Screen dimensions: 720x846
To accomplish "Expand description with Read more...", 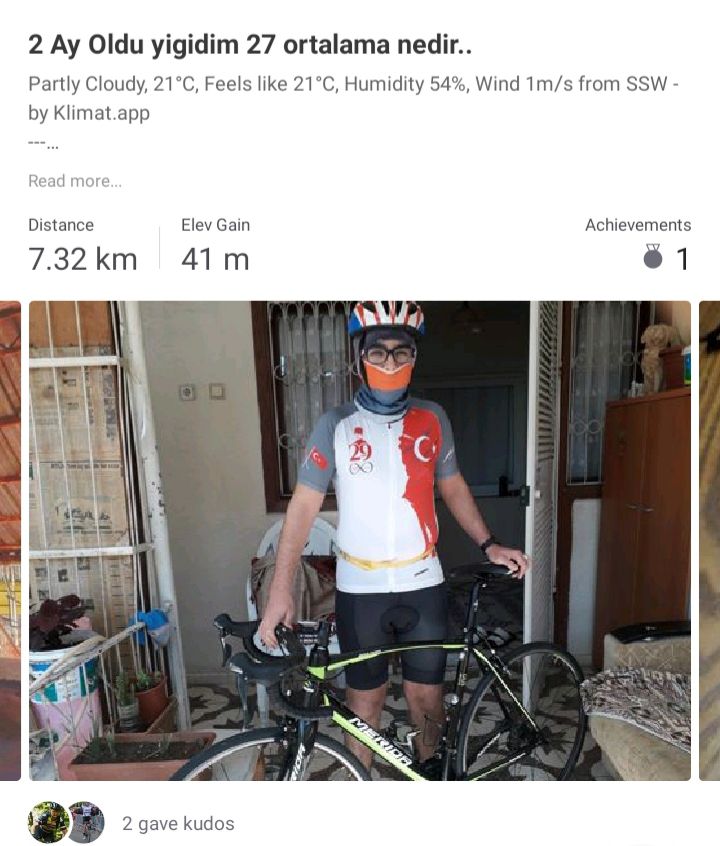I will tap(75, 181).
